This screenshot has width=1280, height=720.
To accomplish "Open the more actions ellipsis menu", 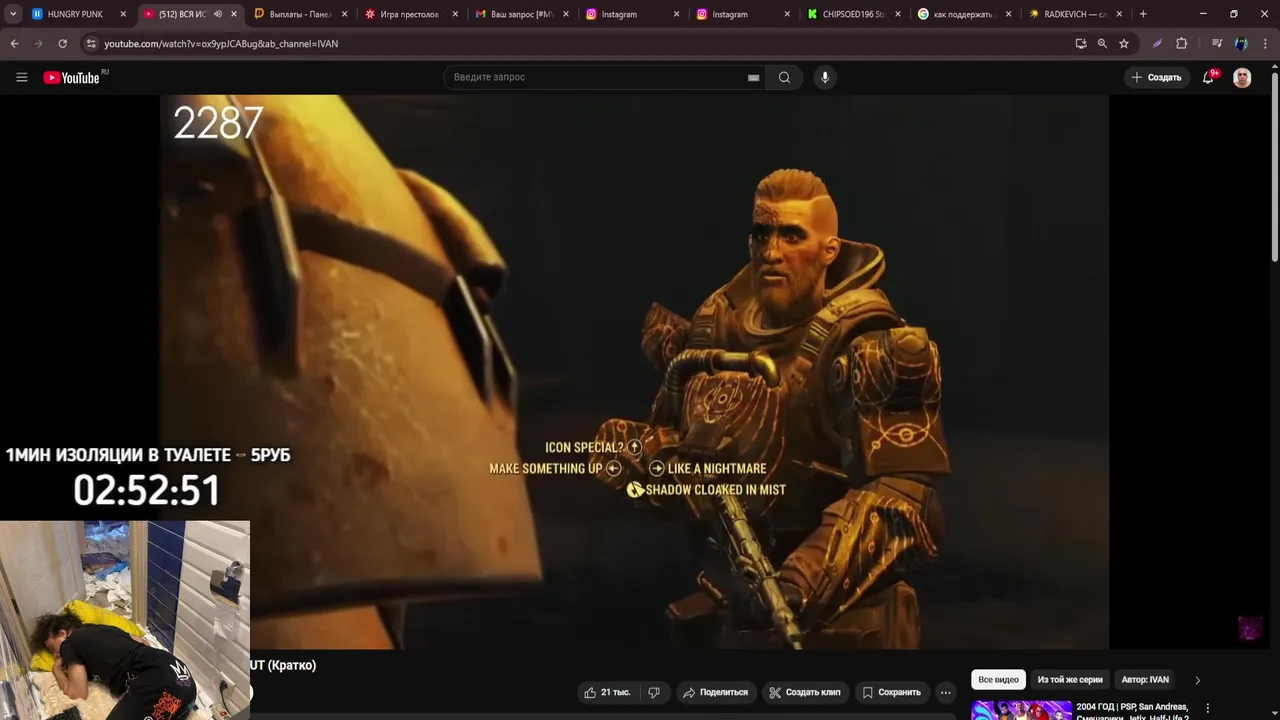I will pos(945,692).
